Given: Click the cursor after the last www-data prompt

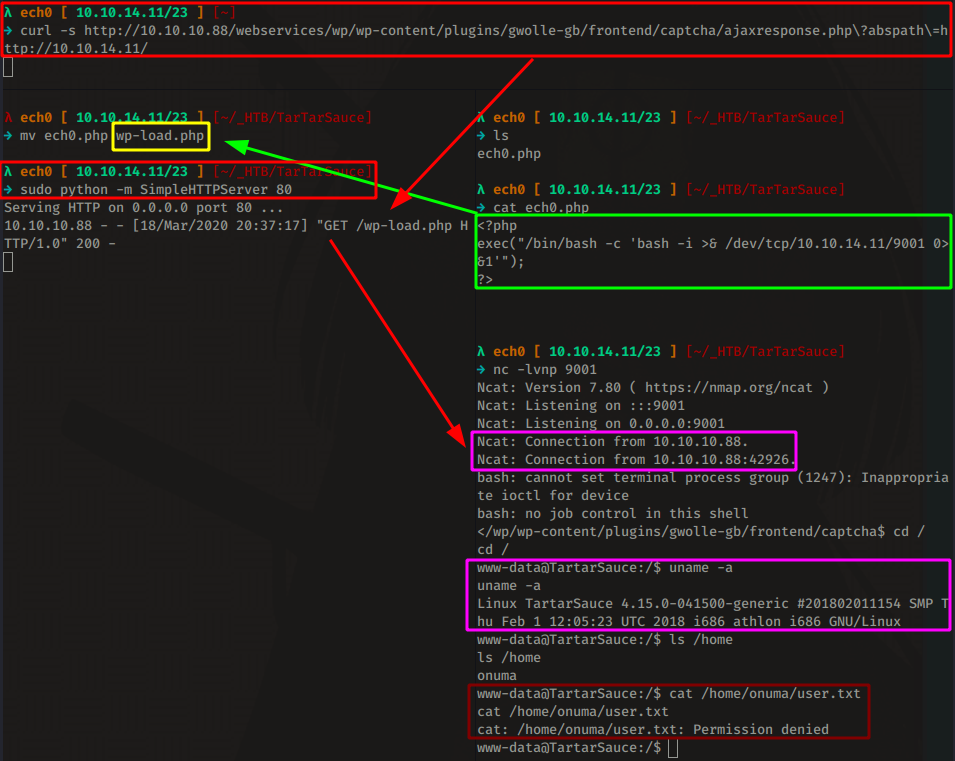Looking at the screenshot, I should 672,748.
